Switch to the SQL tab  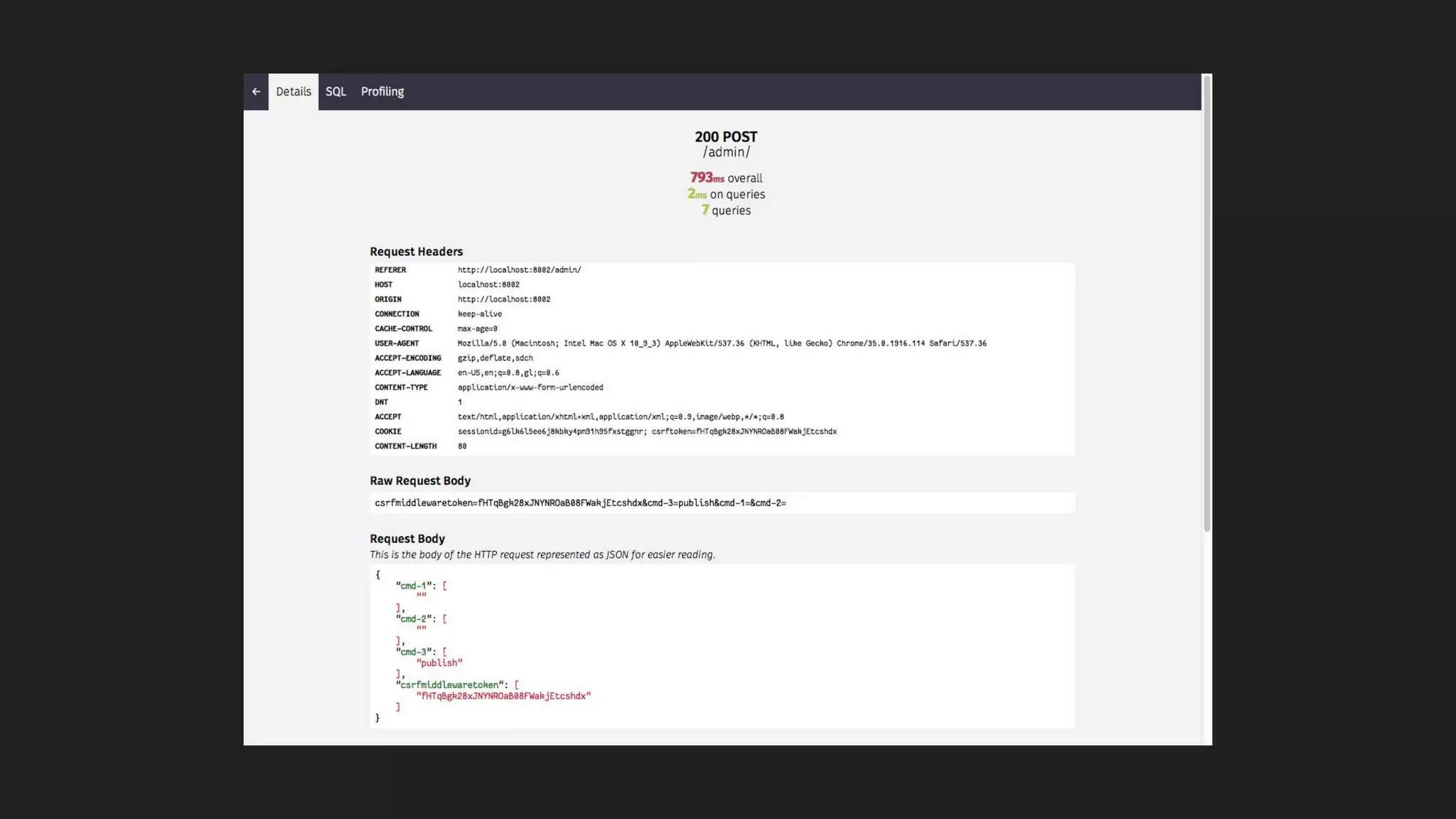pyautogui.click(x=336, y=92)
